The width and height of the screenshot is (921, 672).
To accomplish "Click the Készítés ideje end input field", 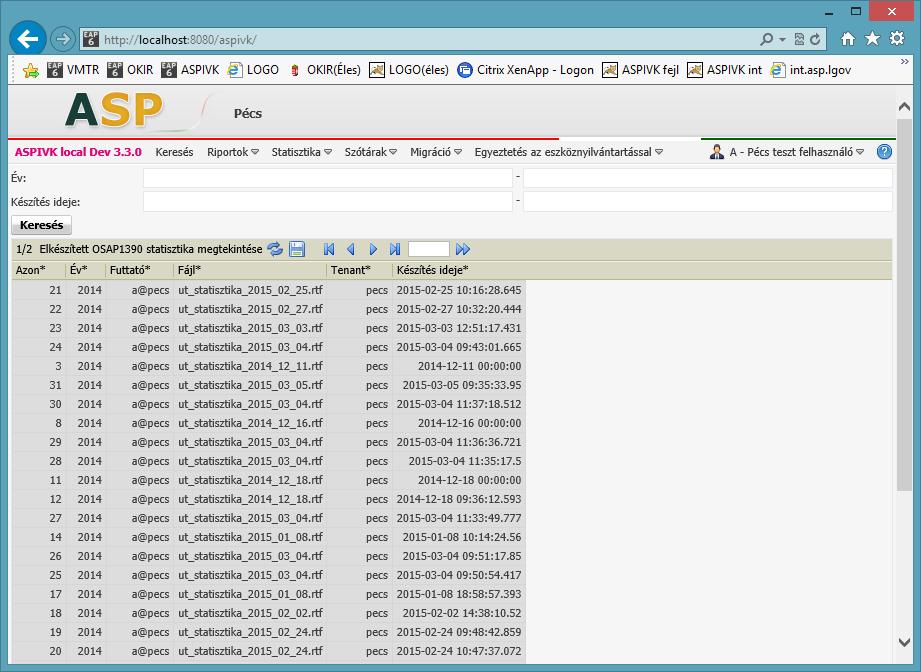I will pos(707,201).
